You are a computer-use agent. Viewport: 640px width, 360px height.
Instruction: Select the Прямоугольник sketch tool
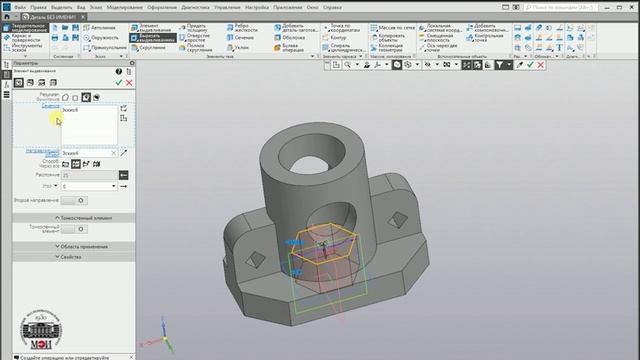pyautogui.click(x=104, y=48)
